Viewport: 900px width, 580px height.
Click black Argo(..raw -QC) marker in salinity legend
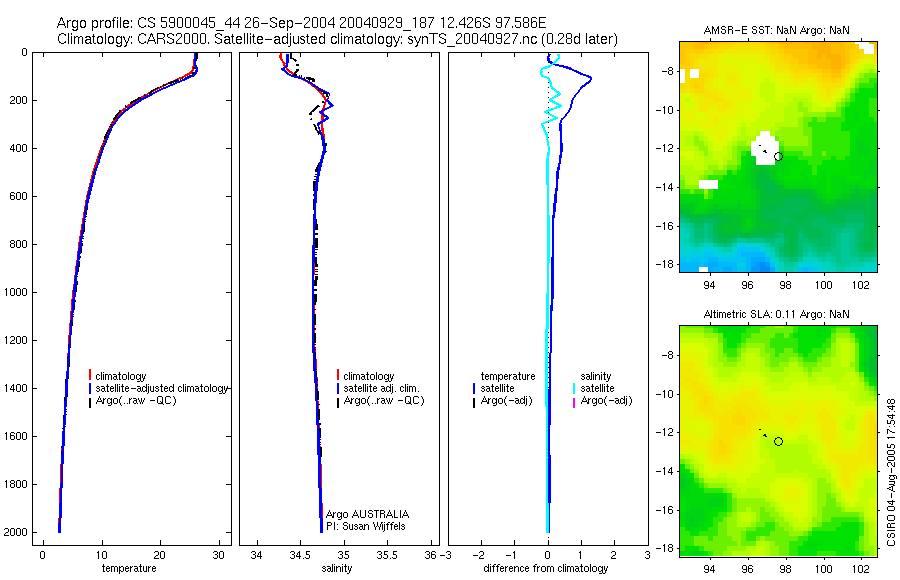338,401
